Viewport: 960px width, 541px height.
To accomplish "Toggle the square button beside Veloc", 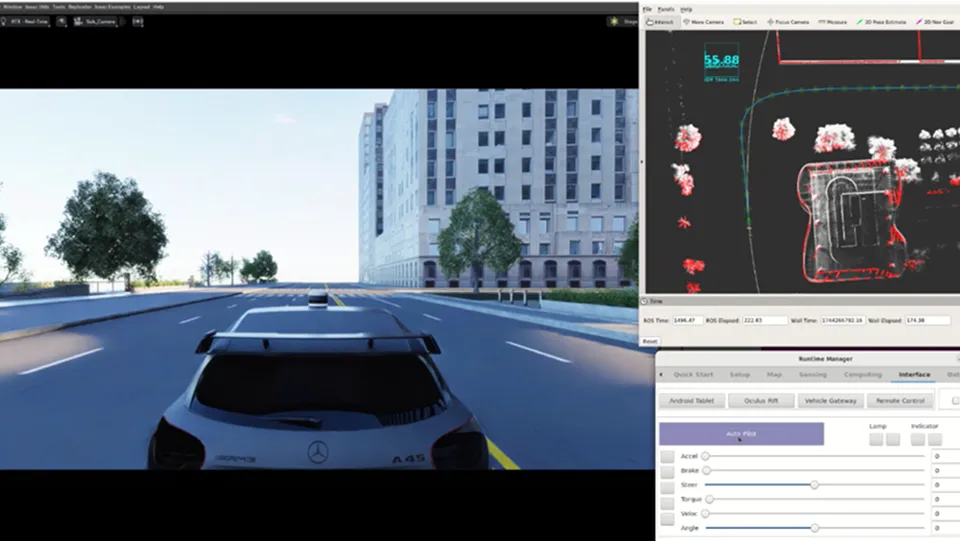I will 667,518.
